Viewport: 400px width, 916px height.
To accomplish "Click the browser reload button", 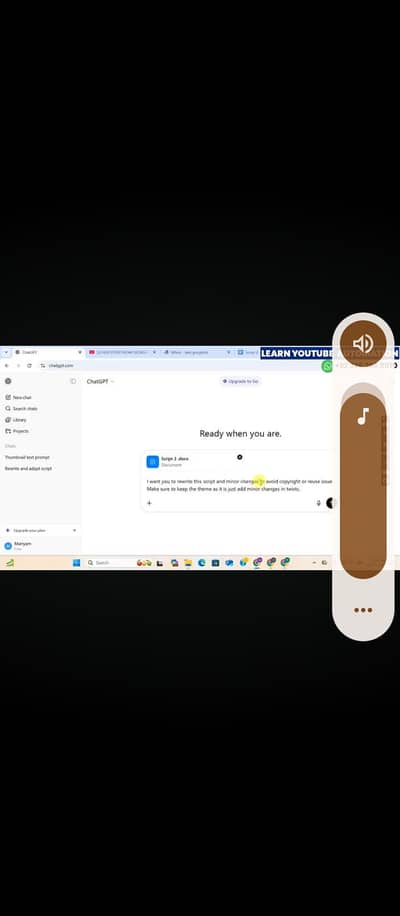I will 29,366.
